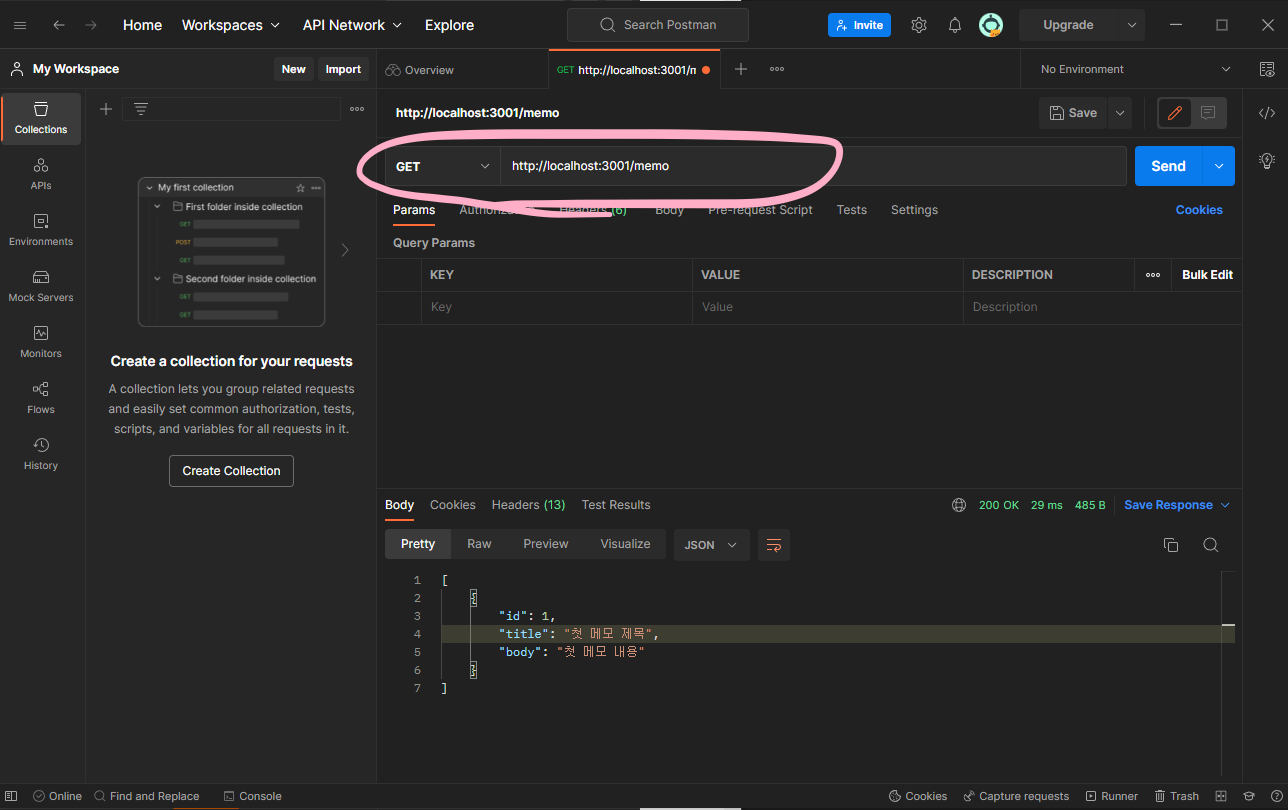This screenshot has height=810, width=1288.
Task: Search within the response body
Action: point(1211,545)
